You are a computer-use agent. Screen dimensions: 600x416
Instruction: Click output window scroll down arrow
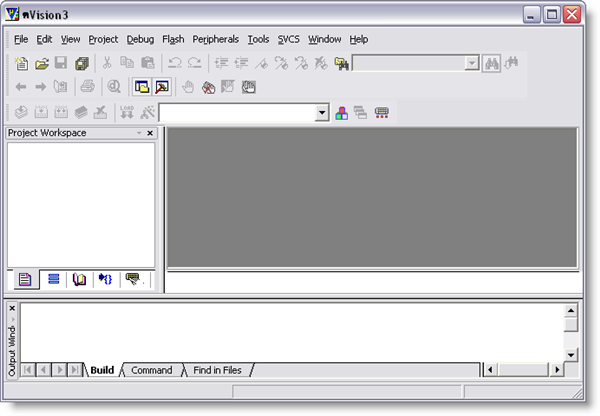coord(571,355)
